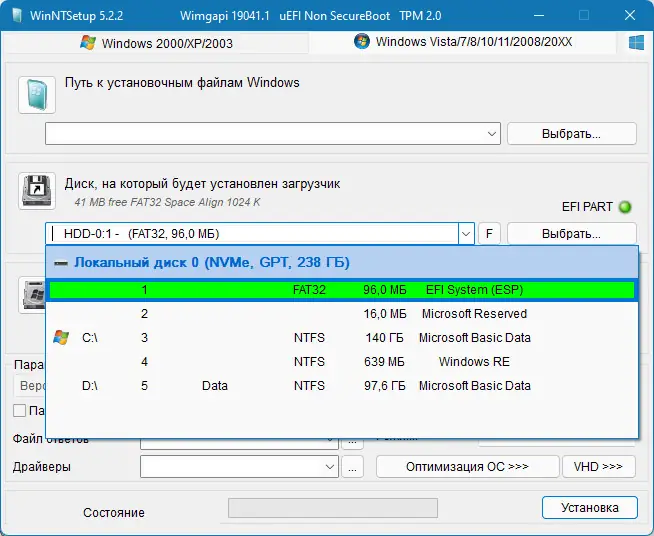Click Wimgapi 19041.1 text in title bar

(225, 16)
